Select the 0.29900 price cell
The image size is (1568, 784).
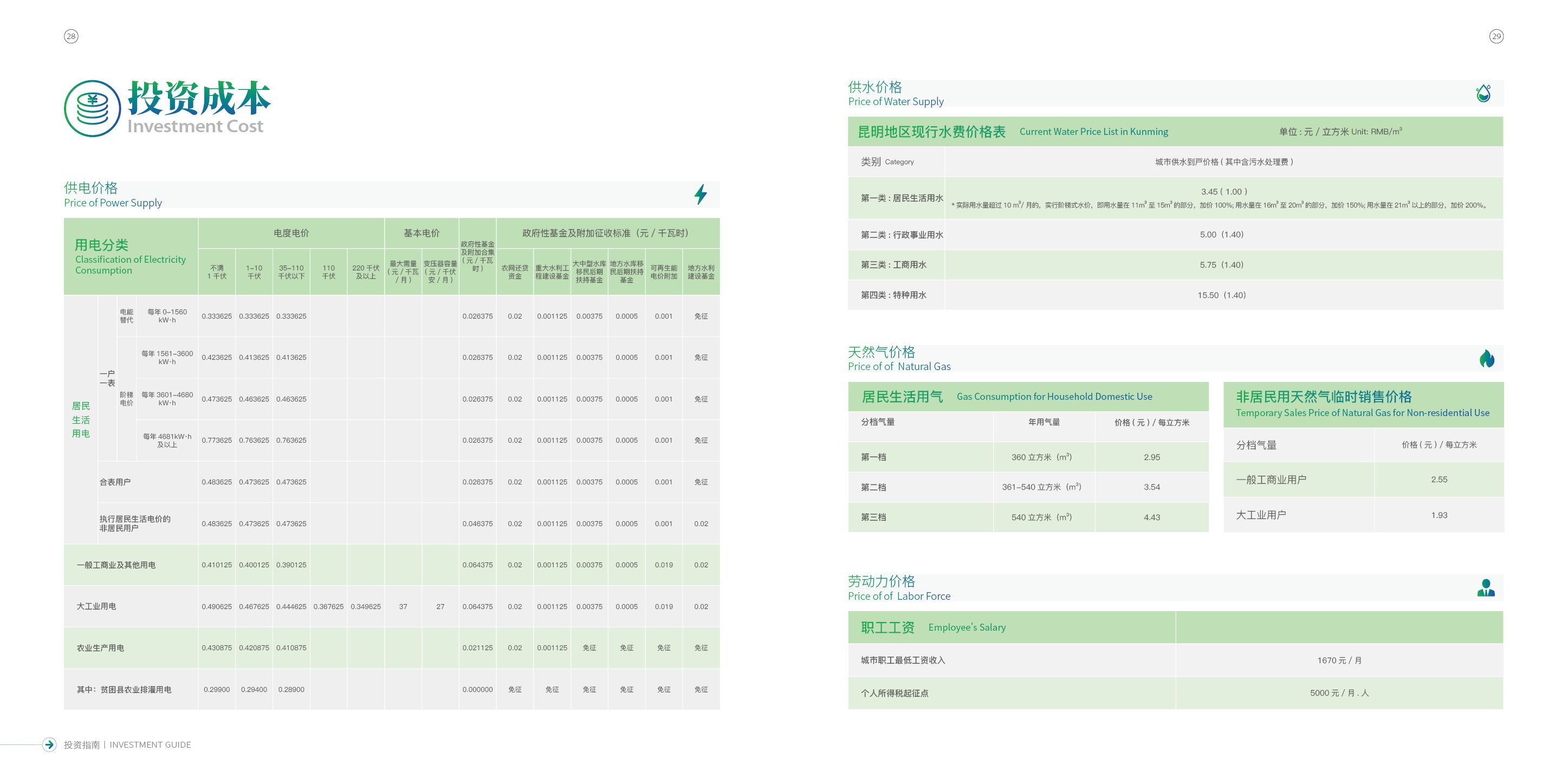(217, 690)
